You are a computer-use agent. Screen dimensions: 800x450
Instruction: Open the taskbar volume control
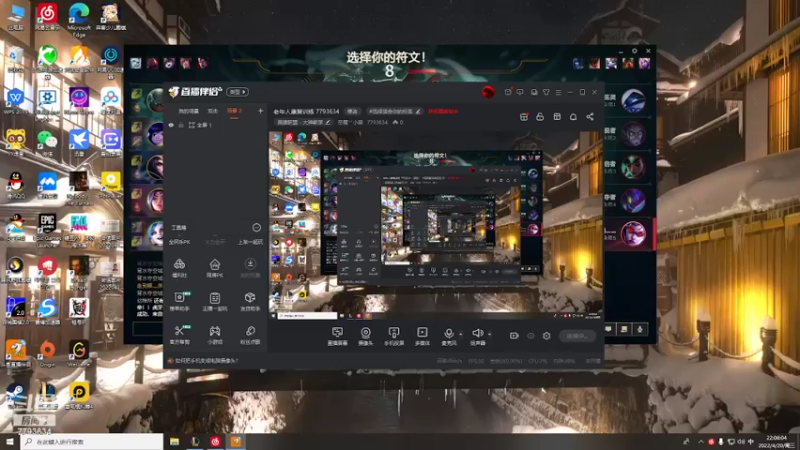[x=741, y=441]
